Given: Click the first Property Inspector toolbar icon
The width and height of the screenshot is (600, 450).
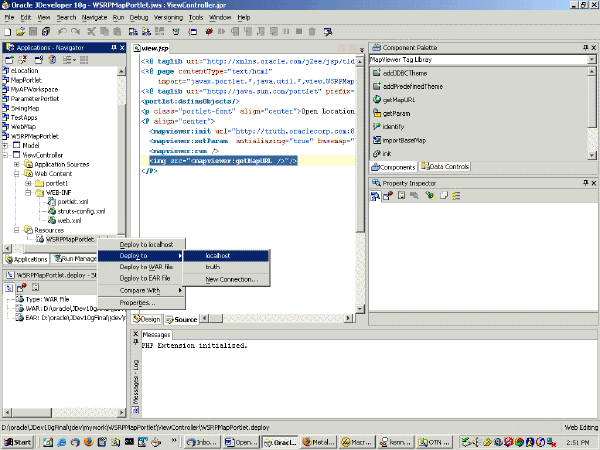Looking at the screenshot, I should tap(375, 196).
